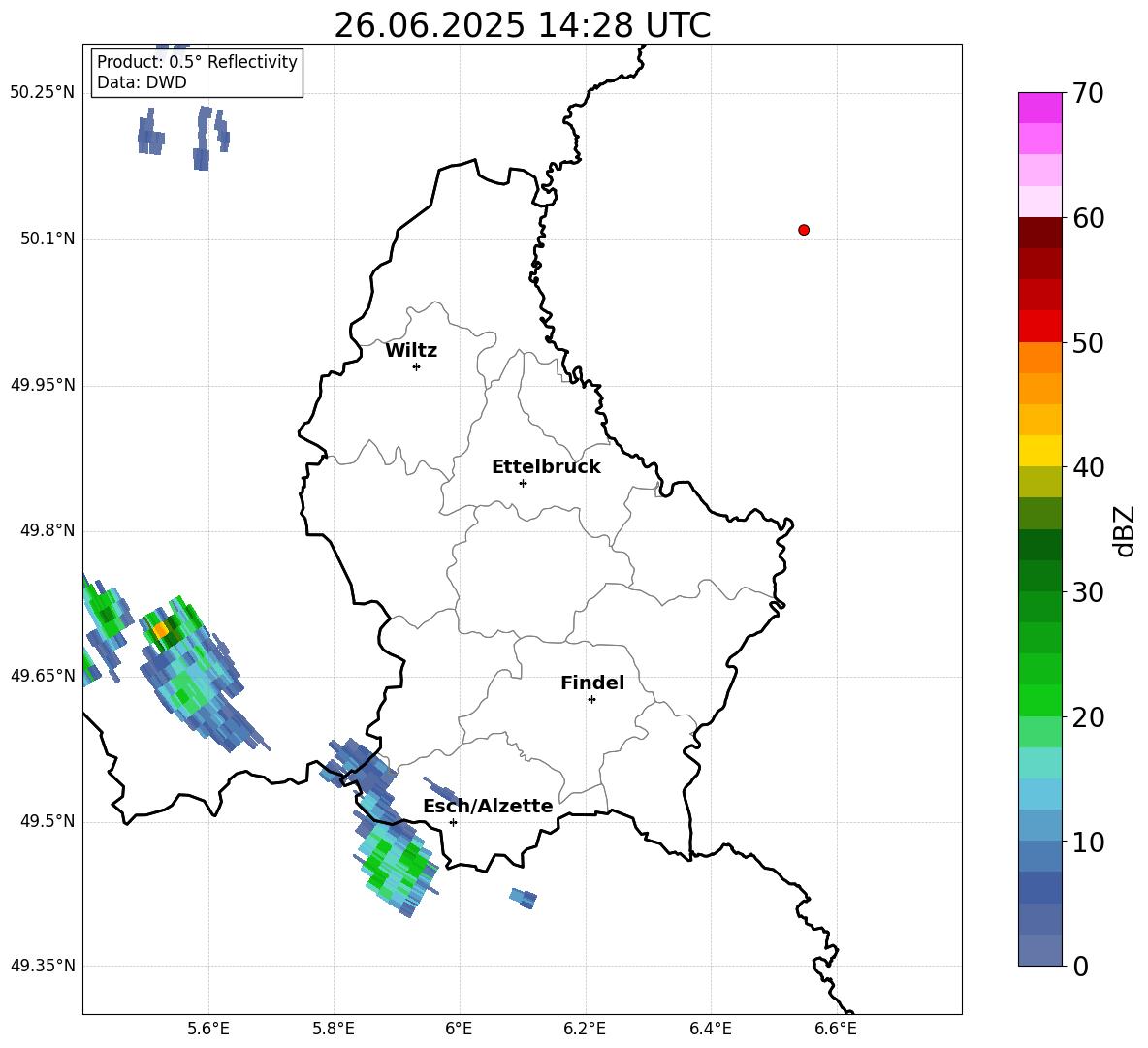The height and width of the screenshot is (1048, 1148).
Task: Click the Findel label
Action: [592, 683]
